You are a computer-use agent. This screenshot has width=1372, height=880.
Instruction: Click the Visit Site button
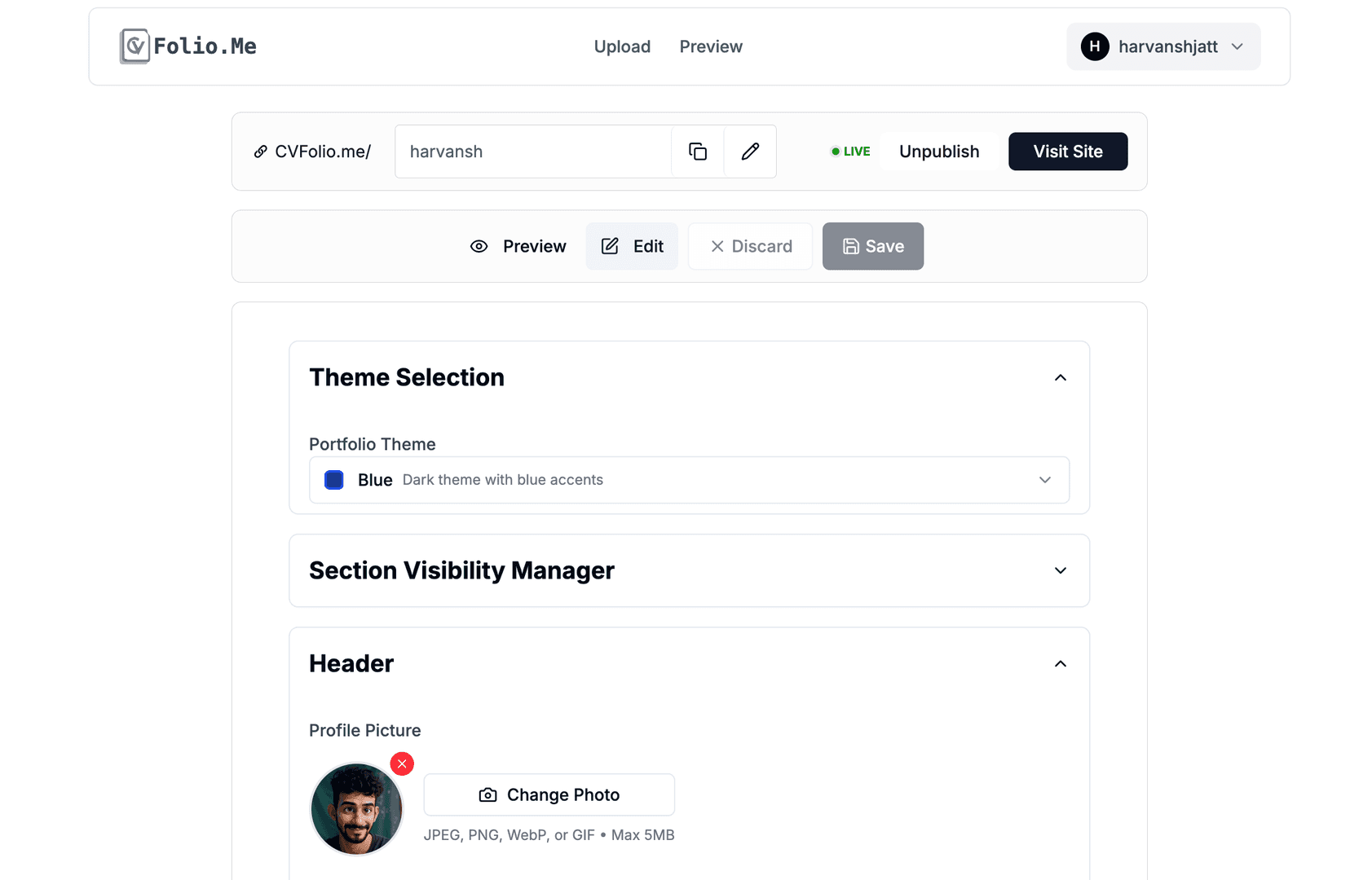coord(1068,152)
